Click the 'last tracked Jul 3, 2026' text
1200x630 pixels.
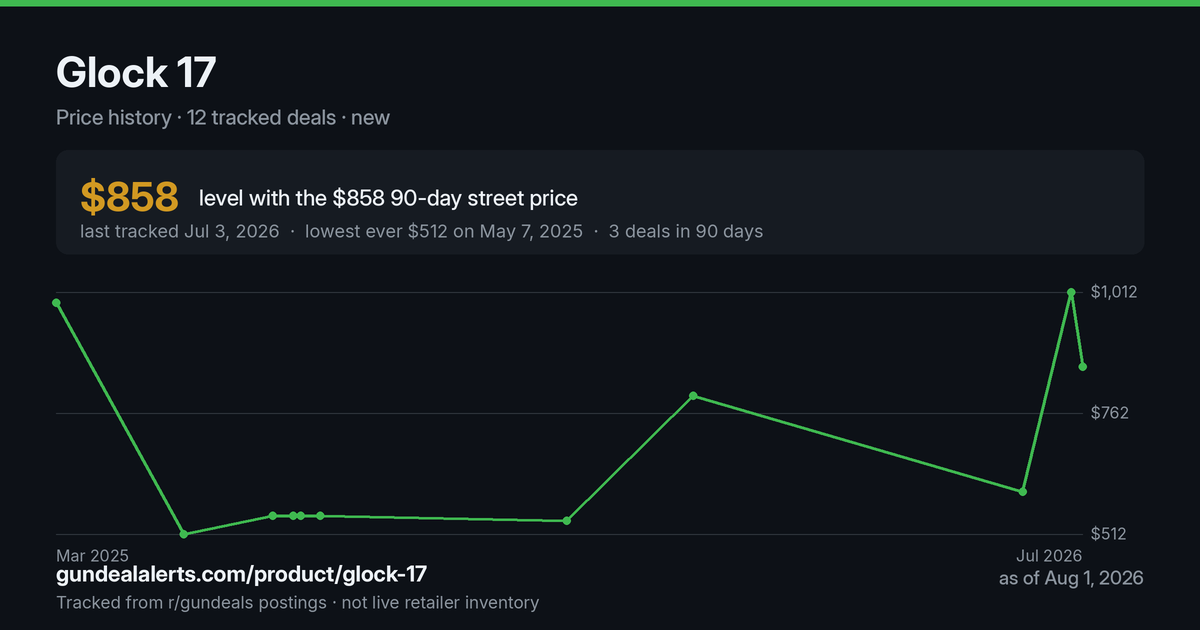181,231
